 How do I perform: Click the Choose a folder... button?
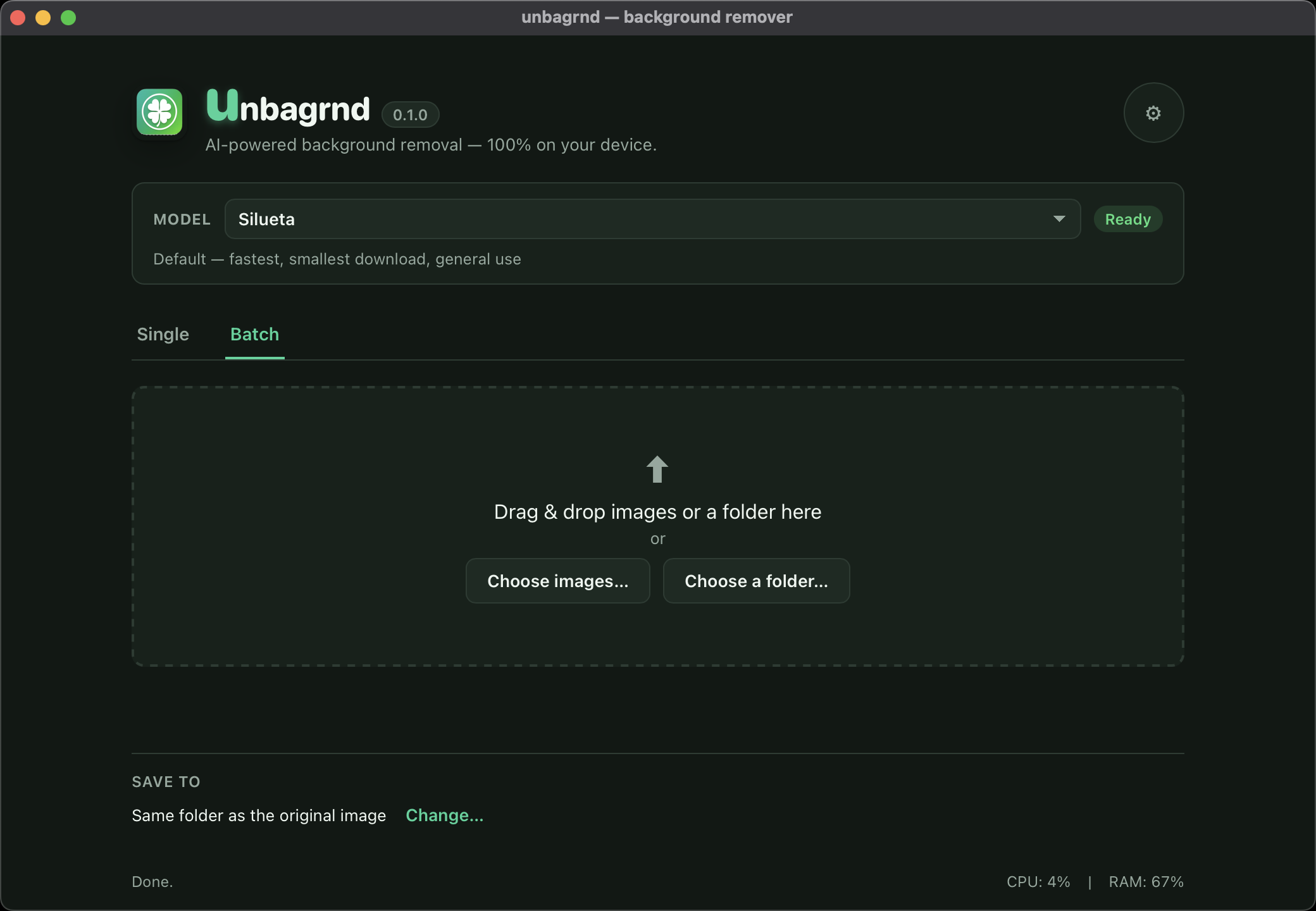point(756,581)
